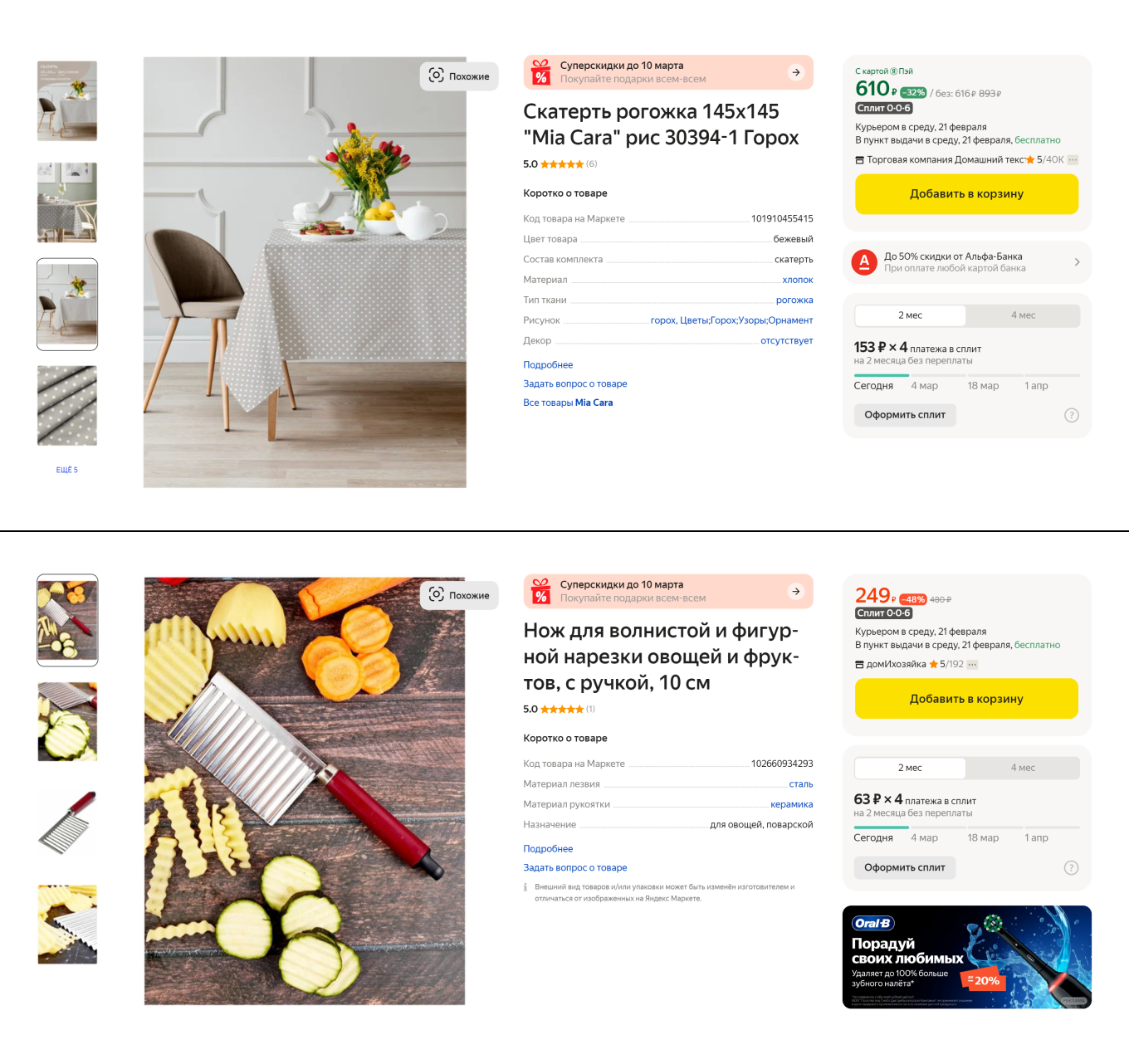The image size is (1129, 1064).
Task: Add the tablecloth to cart
Action: click(x=966, y=193)
